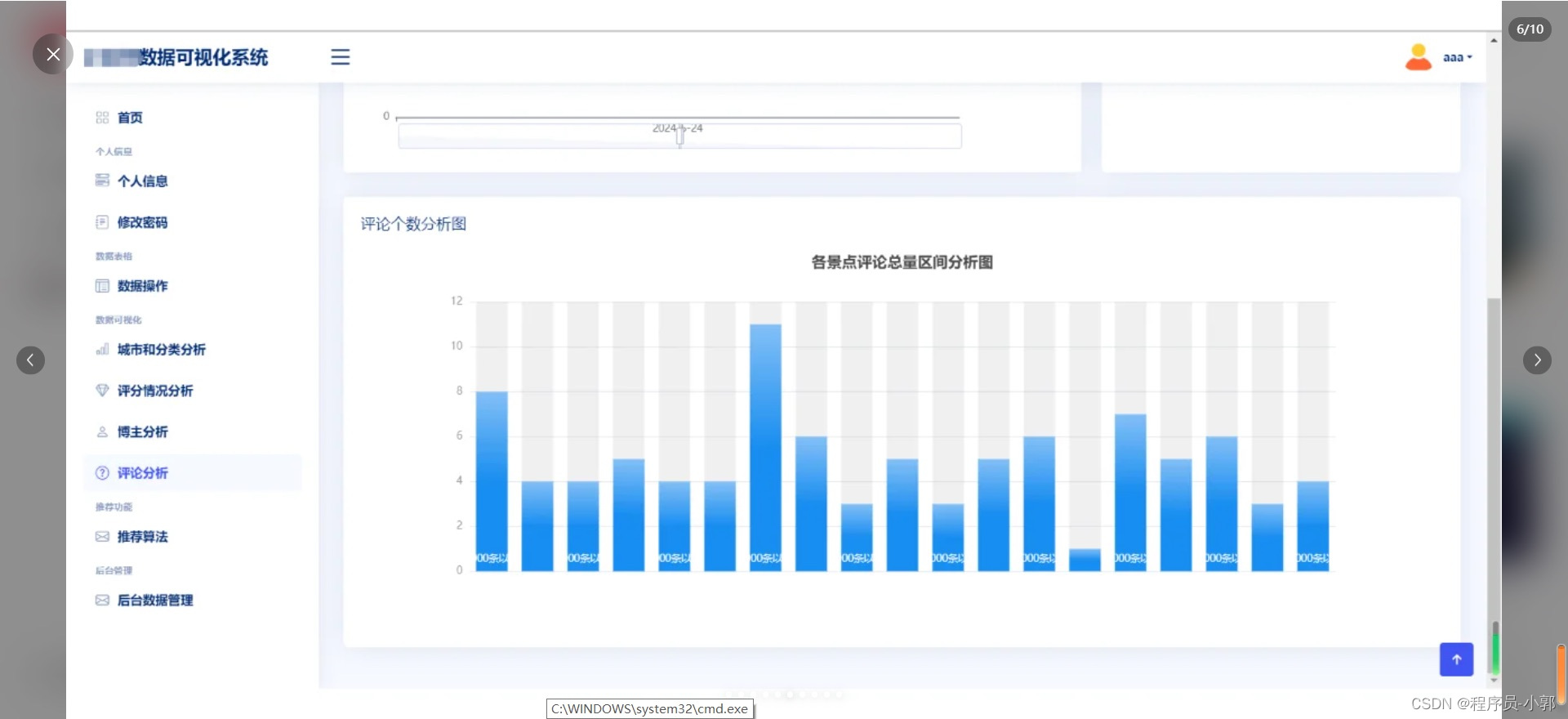Click the orange user avatar icon
Image resolution: width=1568 pixels, height=719 pixels.
1419,57
